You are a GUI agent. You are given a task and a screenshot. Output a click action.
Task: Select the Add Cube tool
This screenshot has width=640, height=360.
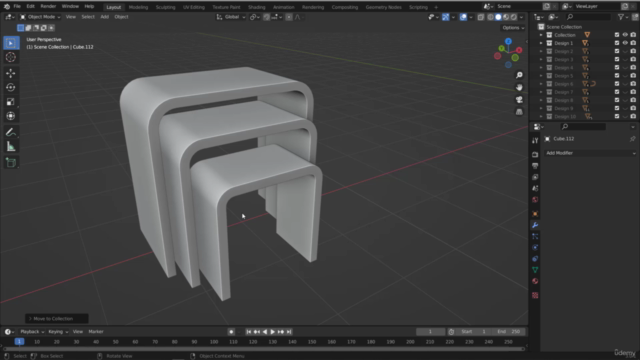[11, 162]
